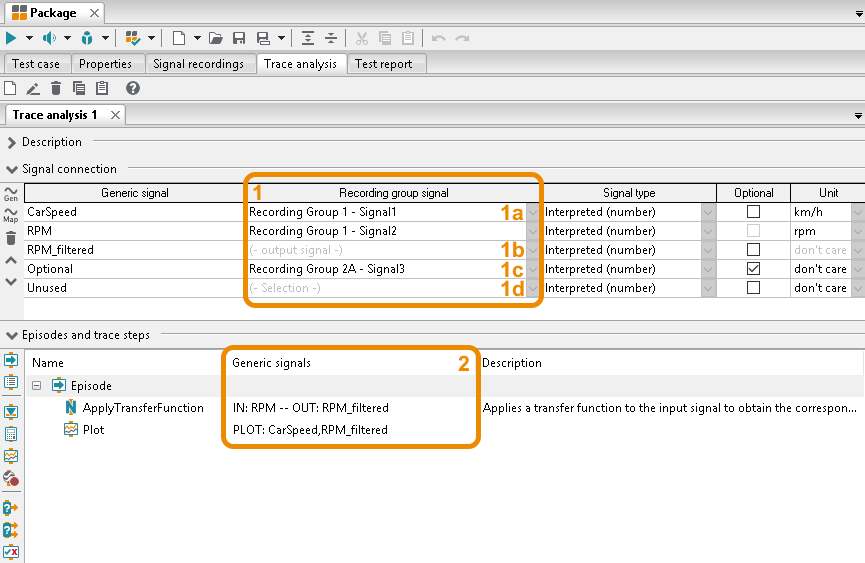Viewport: 865px width, 563px height.
Task: Click the Redo arrow icon
Action: (x=462, y=38)
